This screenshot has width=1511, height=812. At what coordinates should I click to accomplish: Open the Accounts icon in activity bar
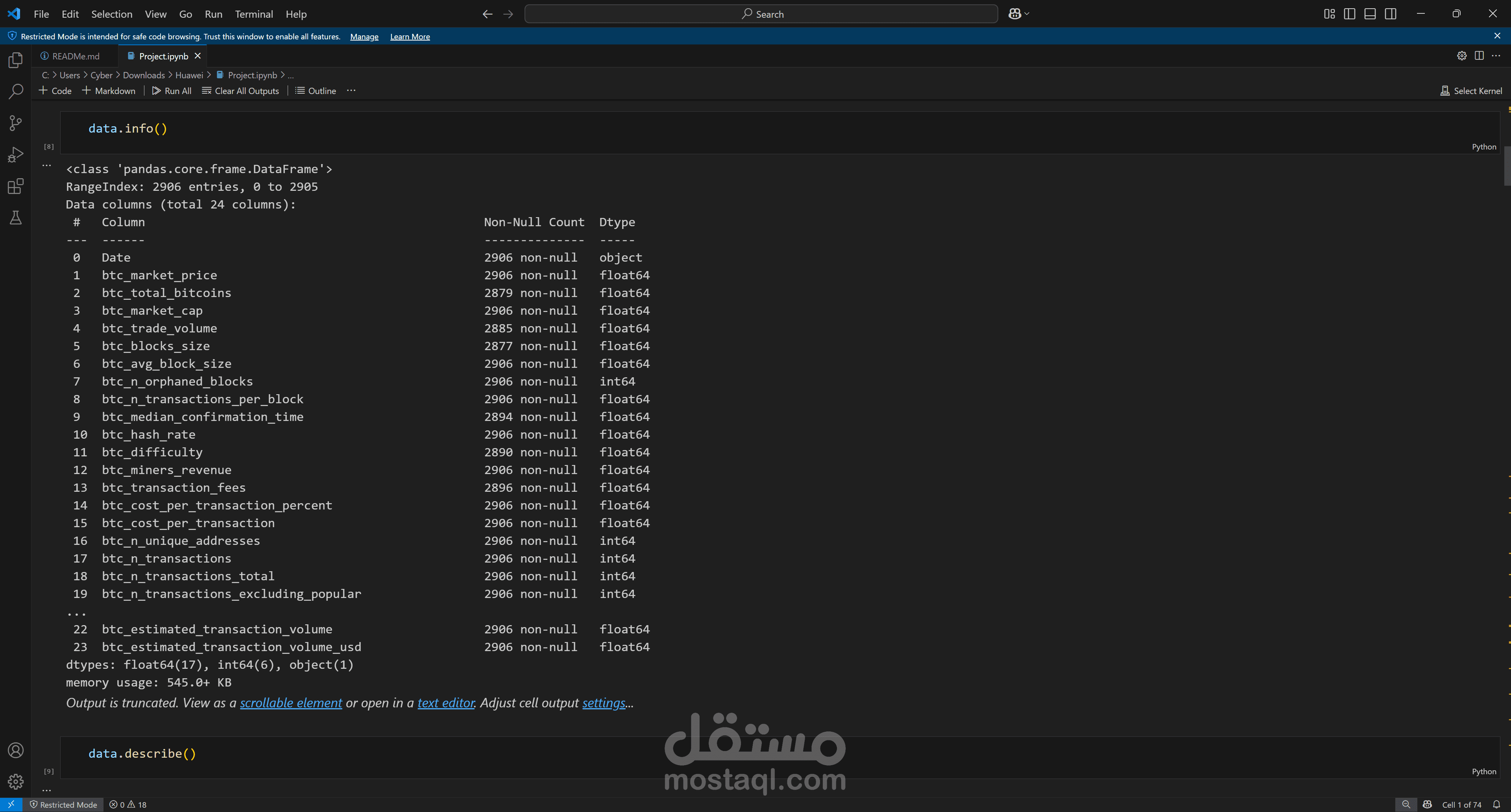click(16, 751)
